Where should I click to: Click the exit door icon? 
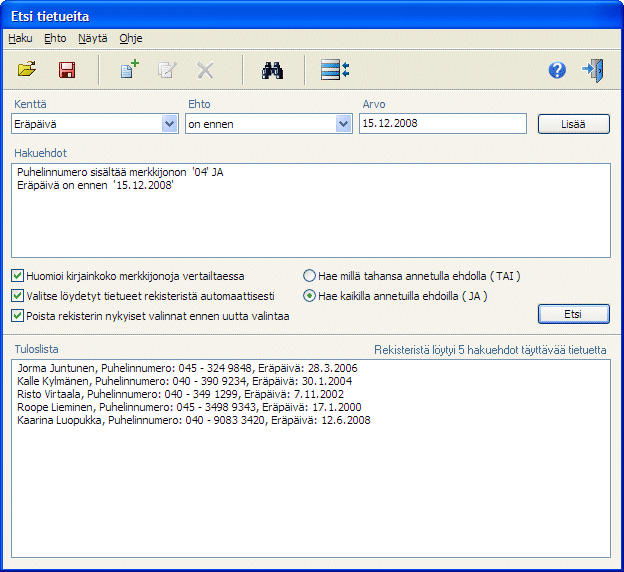(592, 70)
